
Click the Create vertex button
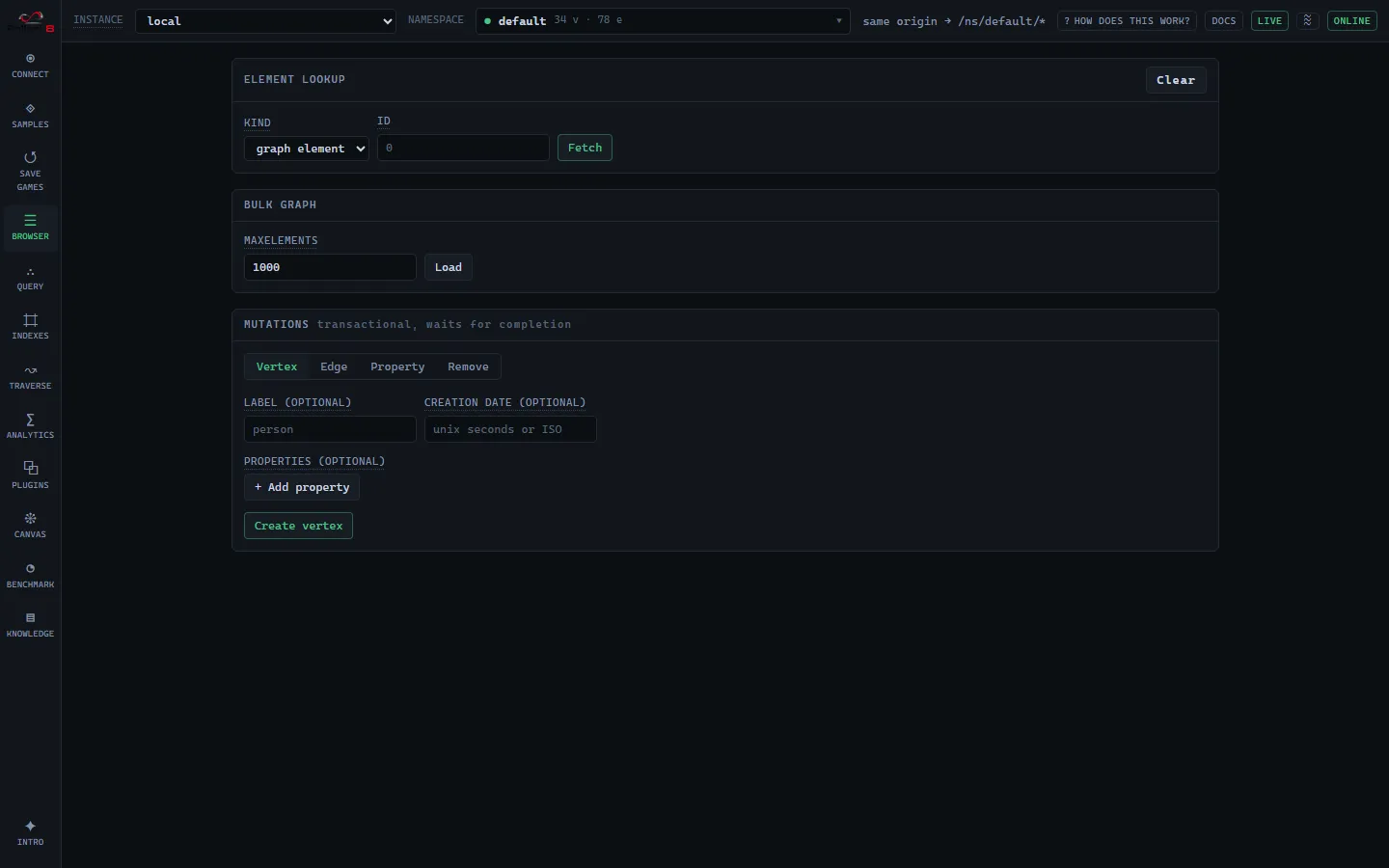pos(298,526)
